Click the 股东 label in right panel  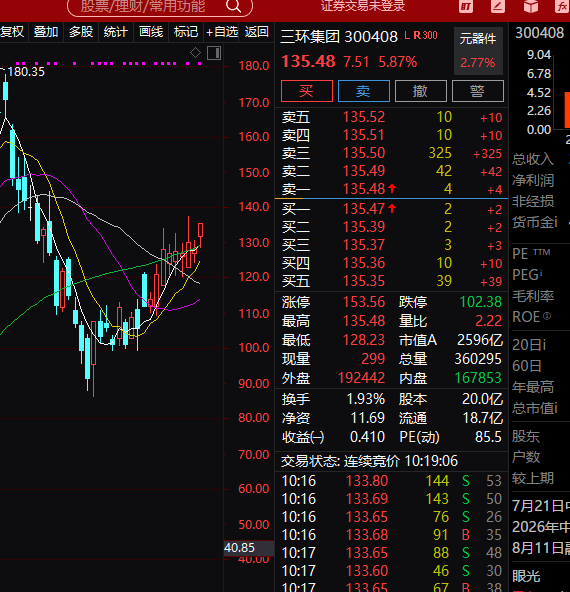526,436
